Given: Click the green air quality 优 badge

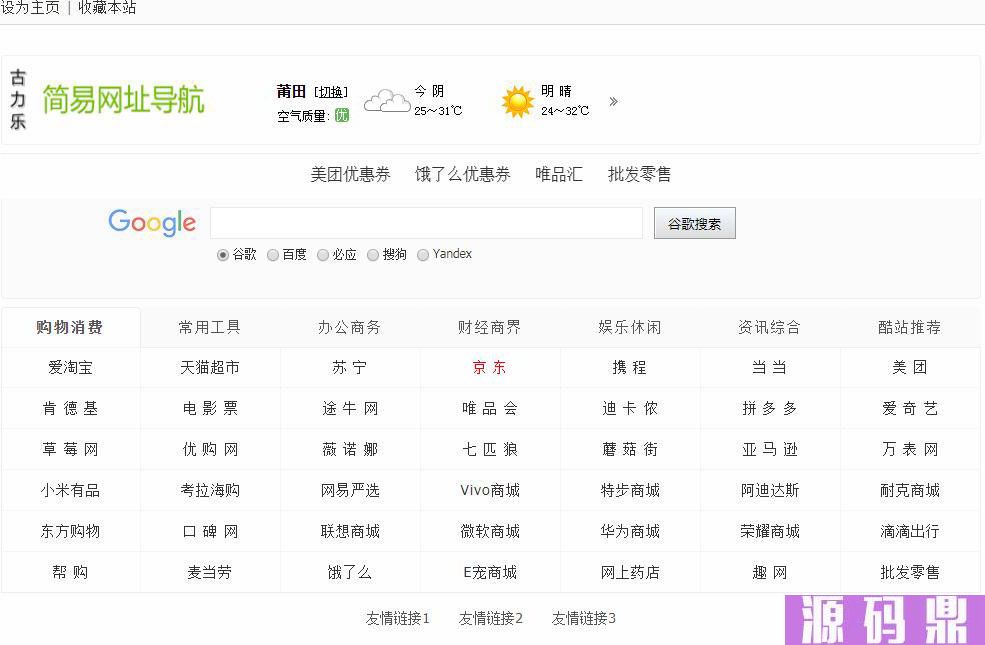Looking at the screenshot, I should click(x=342, y=115).
